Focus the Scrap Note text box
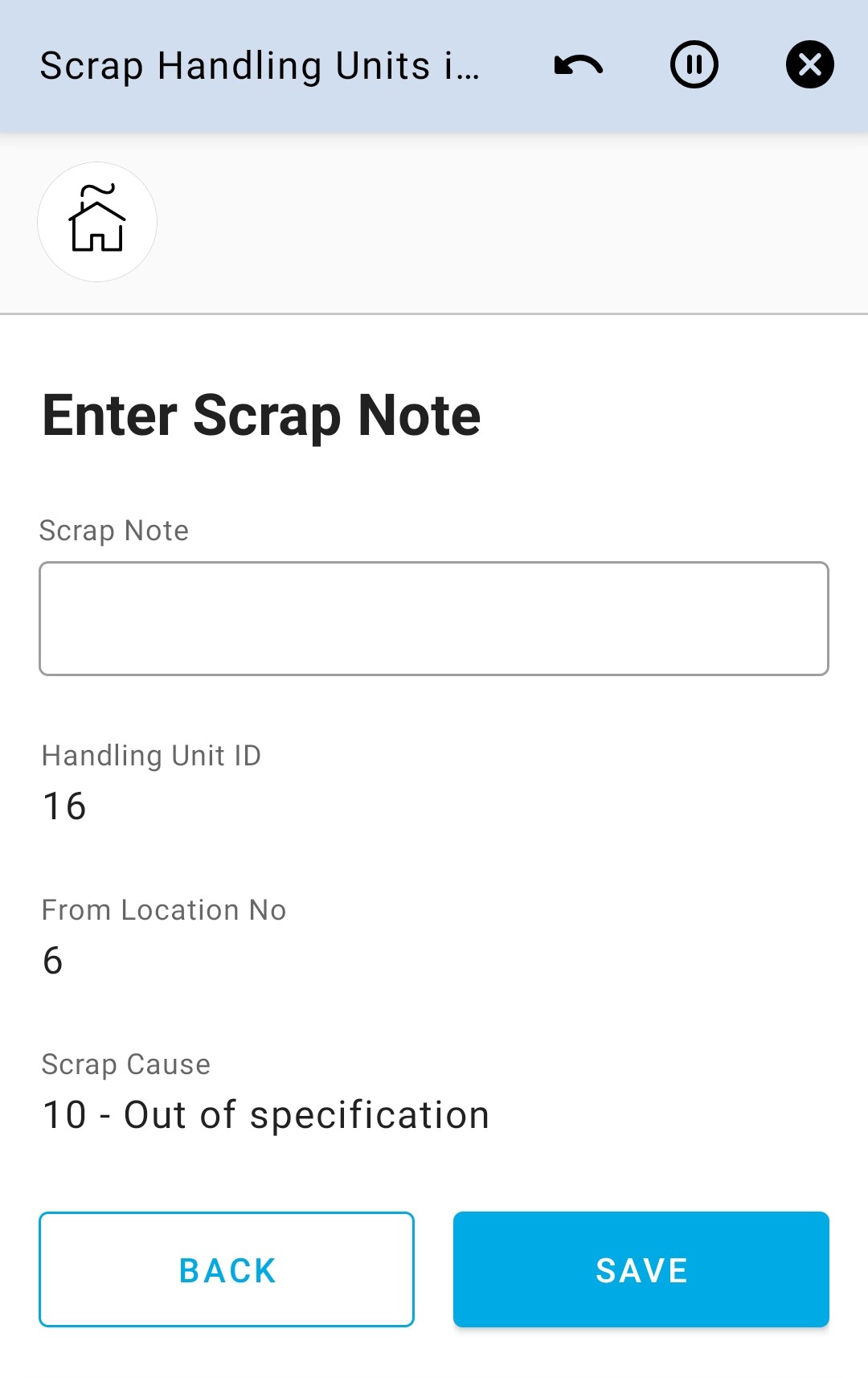 [x=434, y=618]
